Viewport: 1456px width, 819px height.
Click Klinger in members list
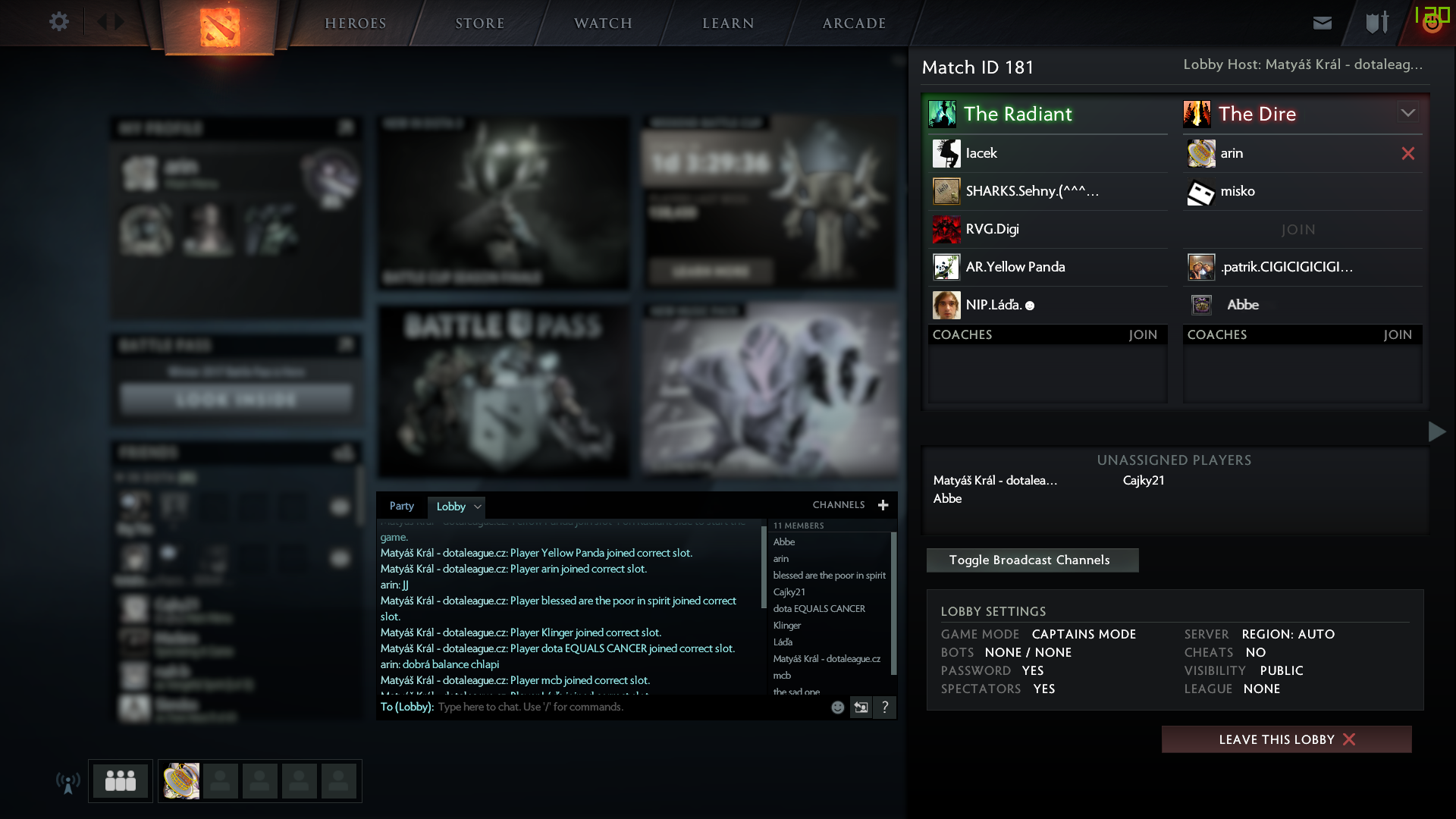tap(787, 626)
